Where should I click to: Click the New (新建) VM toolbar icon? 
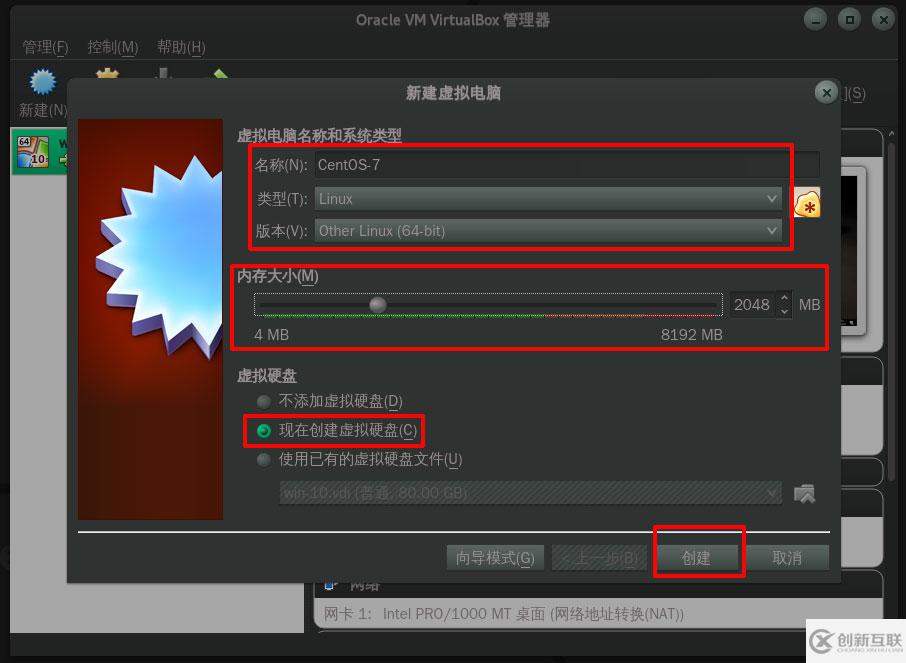point(43,82)
